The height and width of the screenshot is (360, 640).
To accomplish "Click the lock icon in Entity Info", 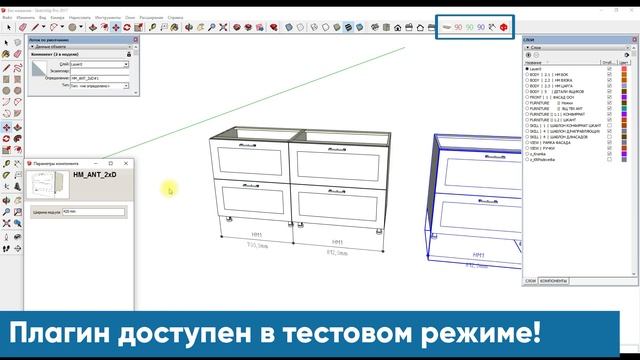I will (x=129, y=54).
